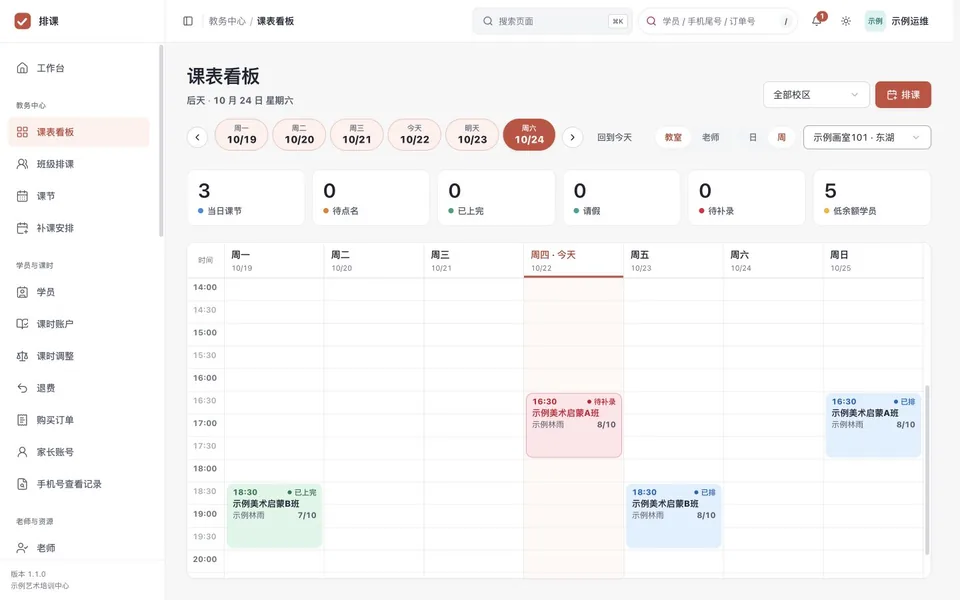Select the 周一 10/19 date pill

(x=241, y=135)
